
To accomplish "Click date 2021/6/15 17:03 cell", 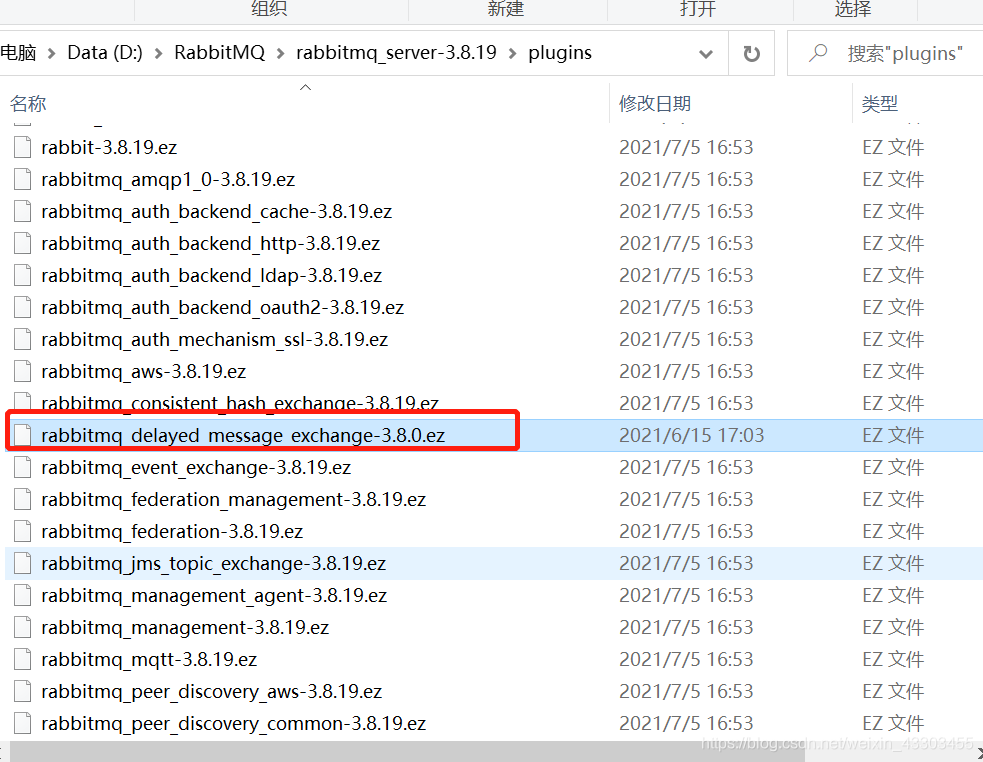I will coord(691,435).
